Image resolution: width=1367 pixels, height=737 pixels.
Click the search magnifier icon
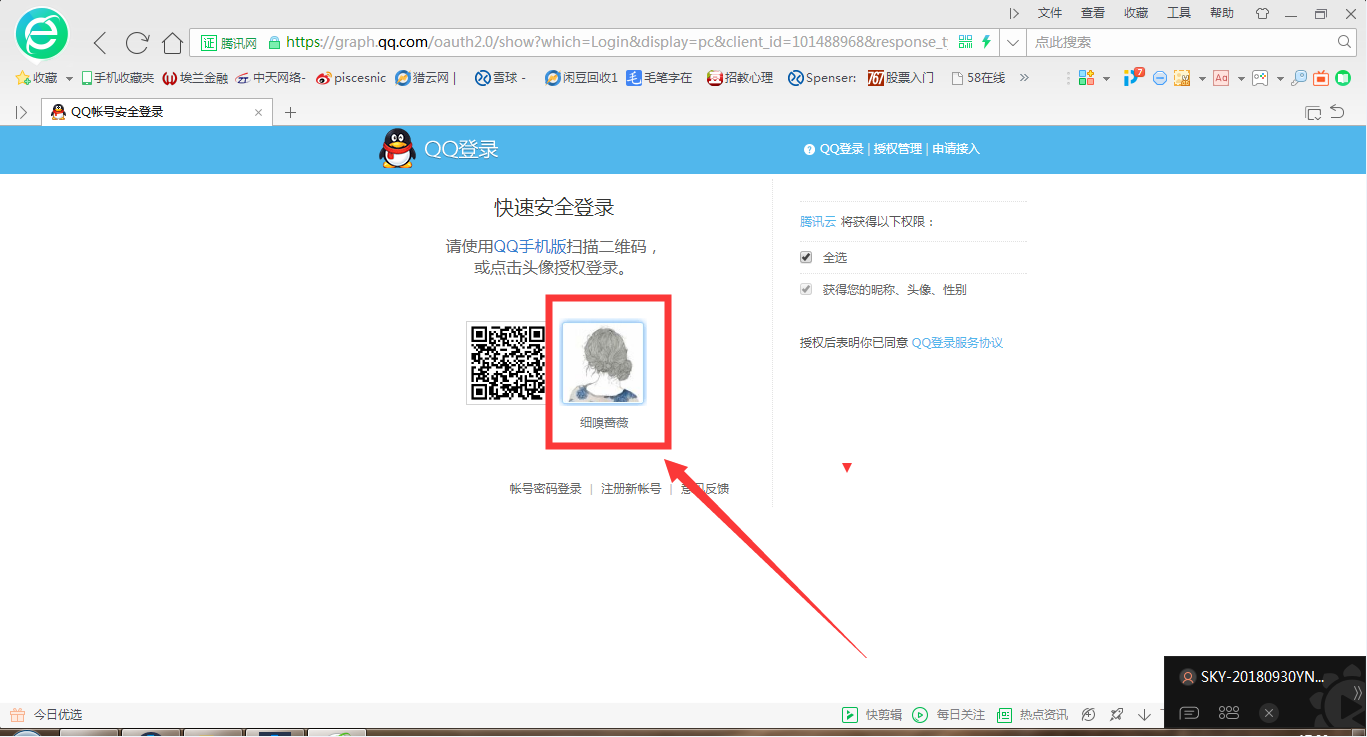pyautogui.click(x=1345, y=42)
